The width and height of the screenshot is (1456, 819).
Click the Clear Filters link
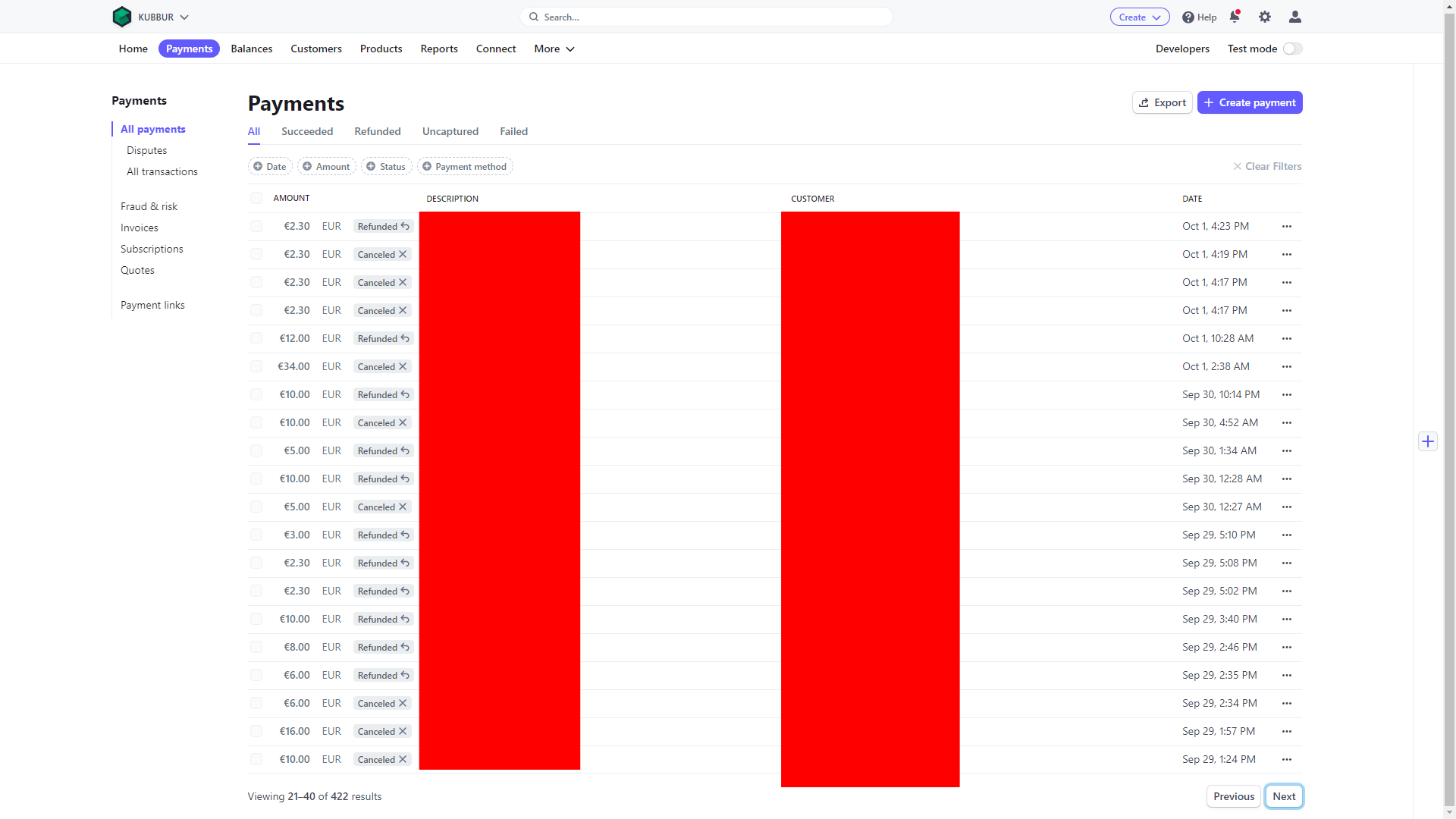(x=1267, y=166)
